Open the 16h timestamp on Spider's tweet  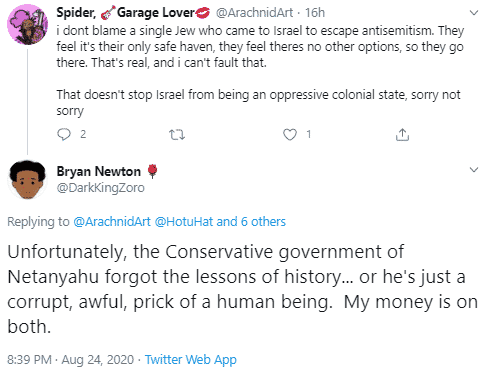pyautogui.click(x=315, y=13)
